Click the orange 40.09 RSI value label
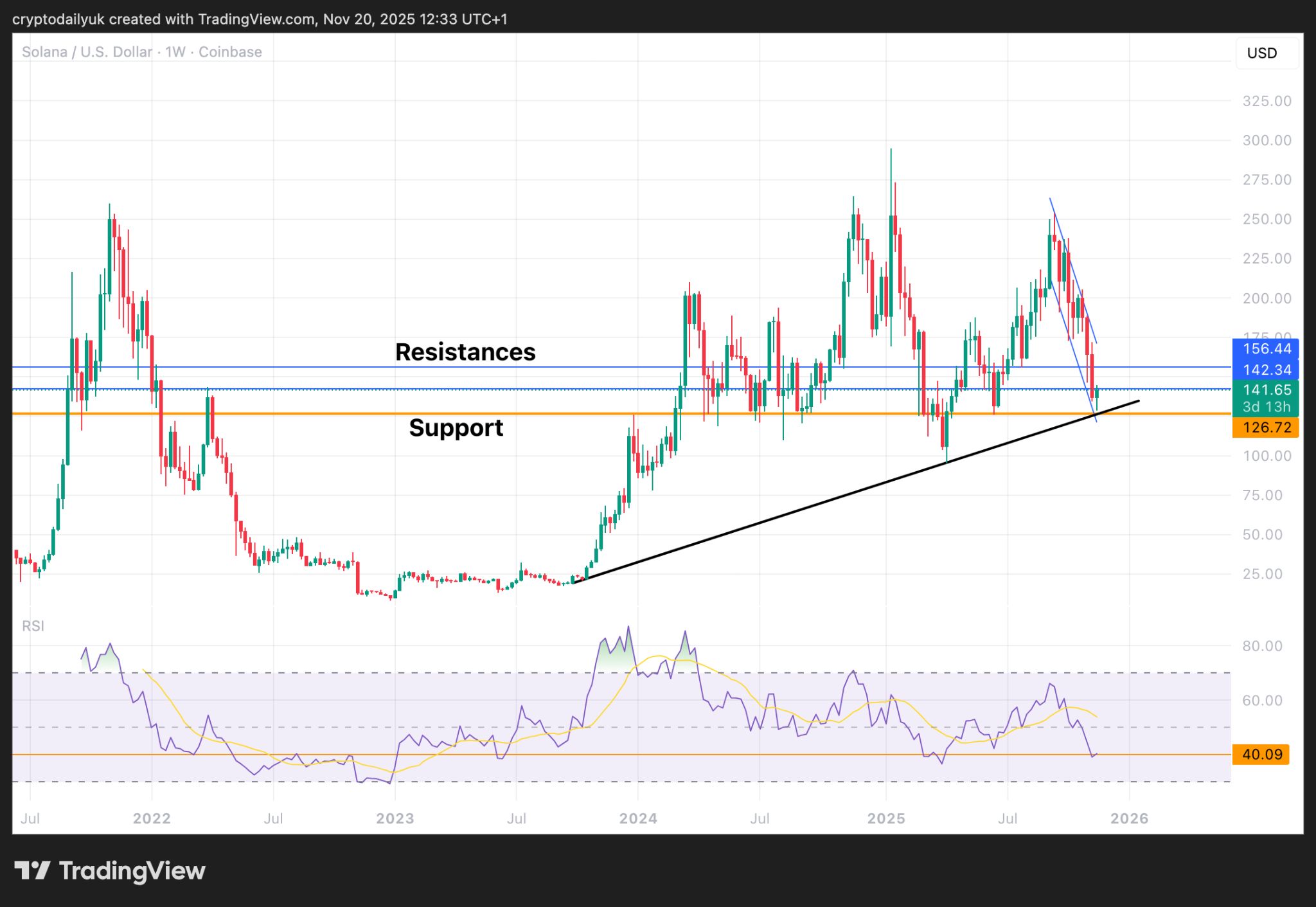The height and width of the screenshot is (907, 1316). (x=1261, y=754)
